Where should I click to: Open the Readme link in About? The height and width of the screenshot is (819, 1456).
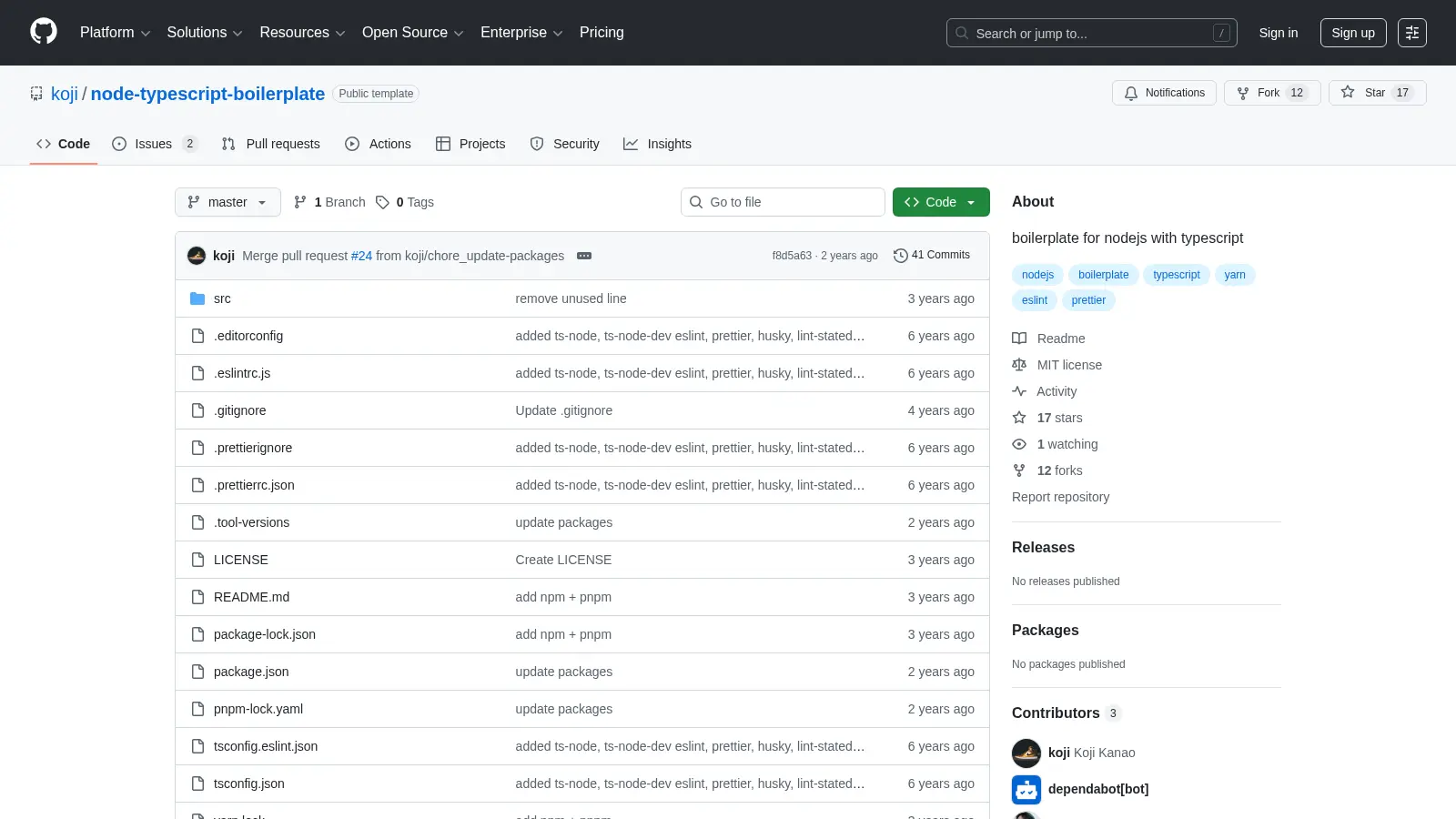(x=1048, y=339)
